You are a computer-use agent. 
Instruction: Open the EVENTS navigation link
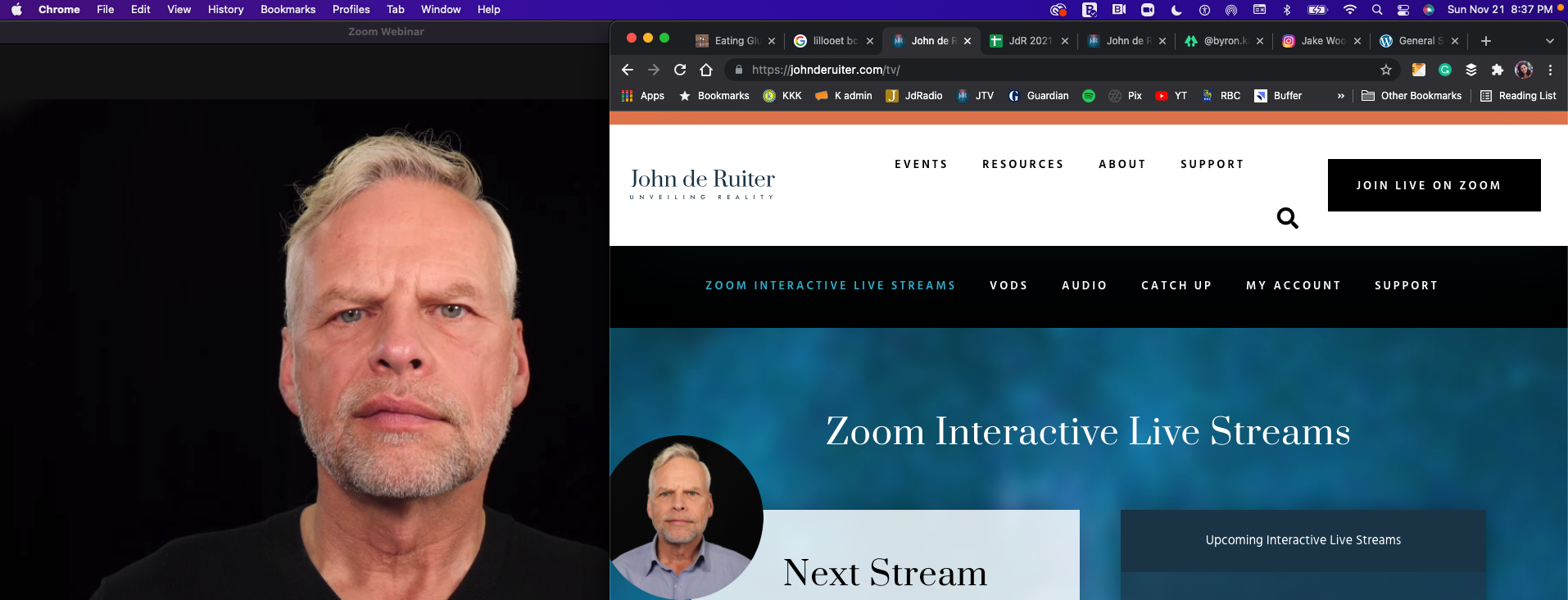point(921,164)
